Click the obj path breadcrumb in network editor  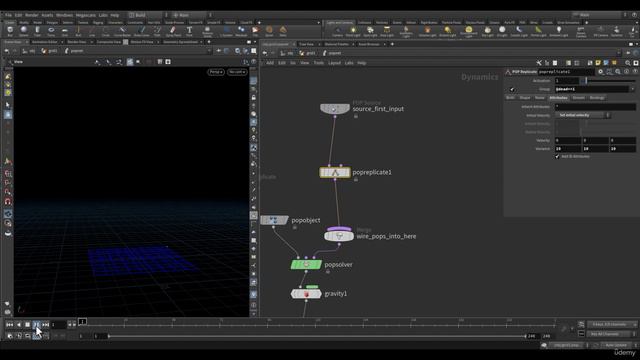(287, 53)
